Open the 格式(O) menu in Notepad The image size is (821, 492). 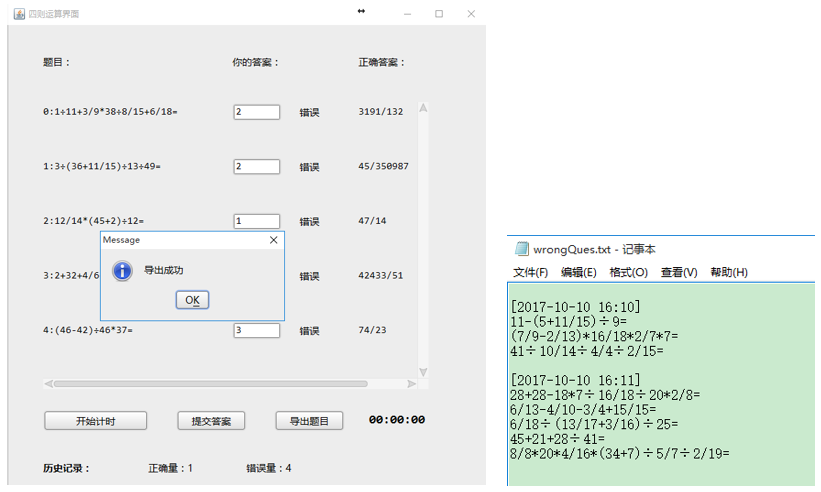[628, 272]
